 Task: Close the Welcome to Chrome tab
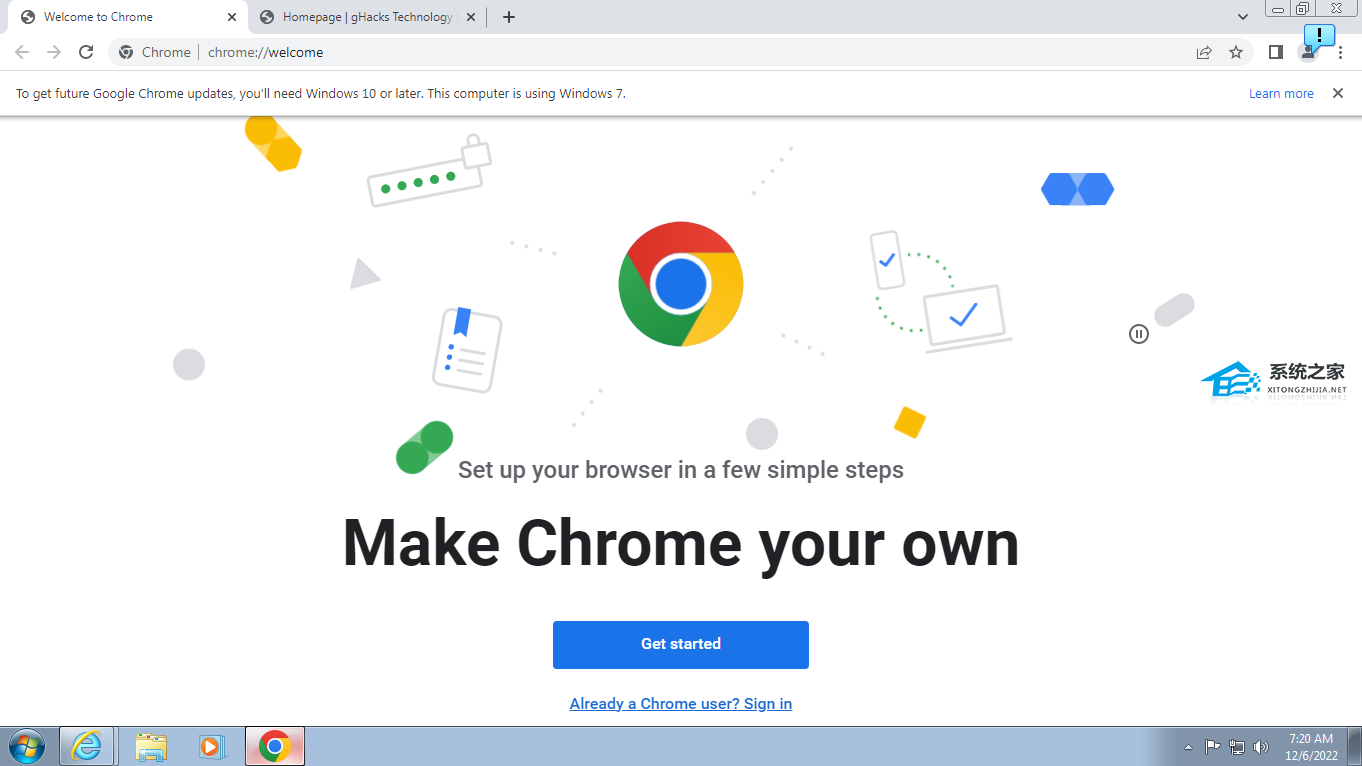pyautogui.click(x=232, y=17)
